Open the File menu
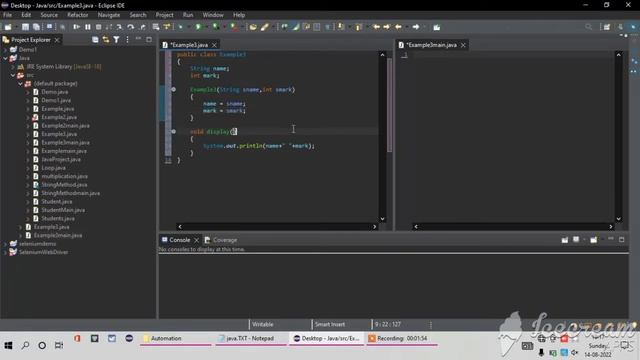Image resolution: width=640 pixels, height=360 pixels. (x=7, y=15)
